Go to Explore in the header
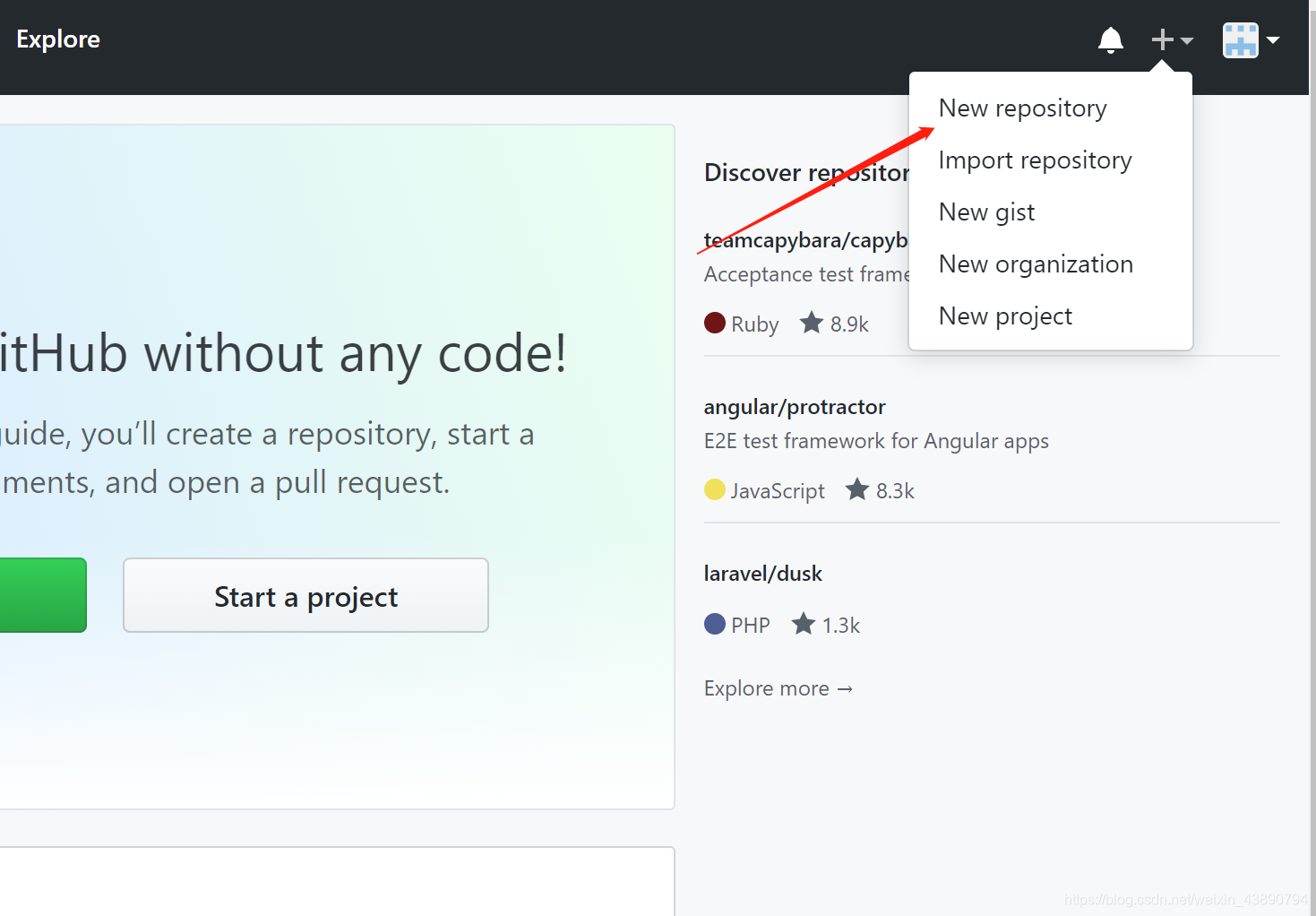 (58, 39)
